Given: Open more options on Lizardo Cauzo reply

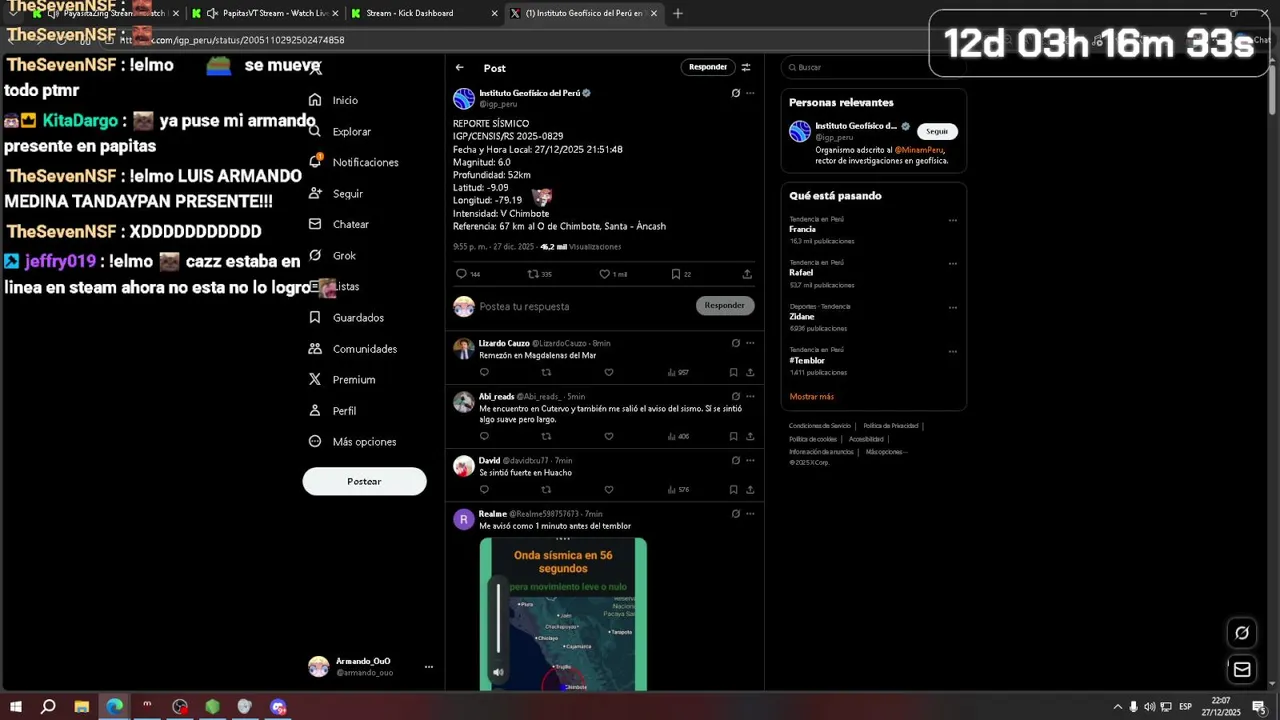Looking at the screenshot, I should [750, 343].
